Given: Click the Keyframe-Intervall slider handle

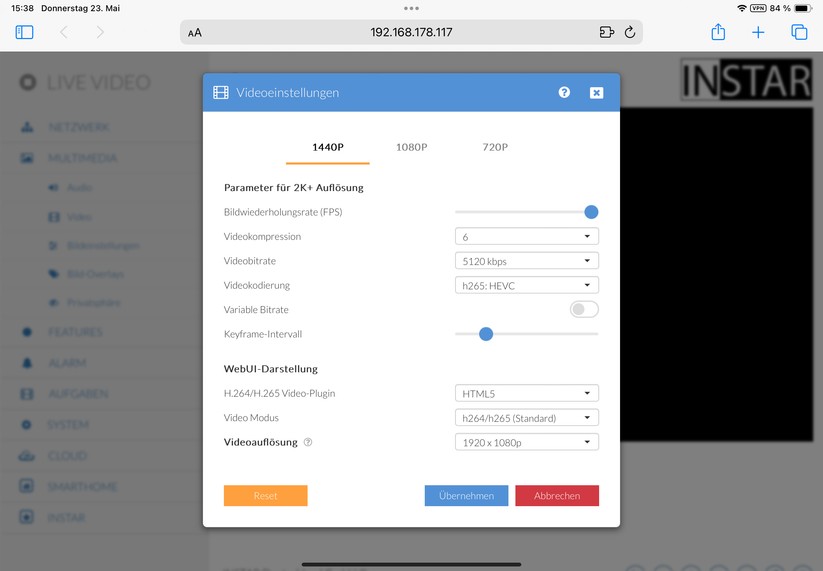Looking at the screenshot, I should 486,334.
